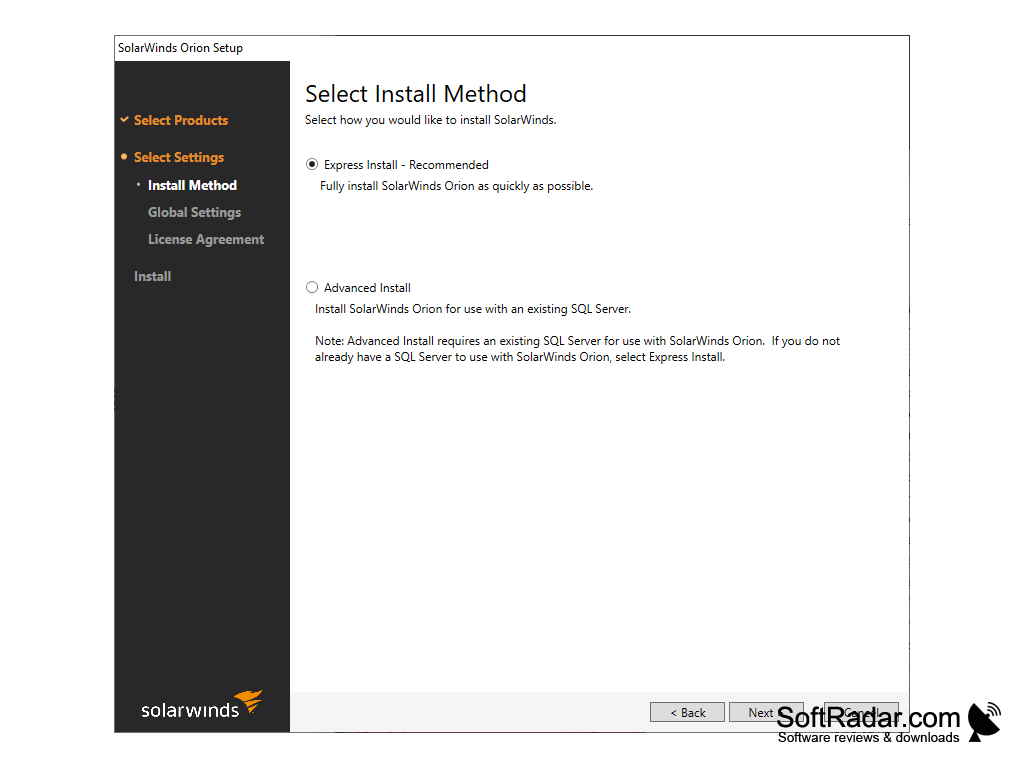Switch to the Global Settings step
1024x768 pixels.
pos(194,212)
